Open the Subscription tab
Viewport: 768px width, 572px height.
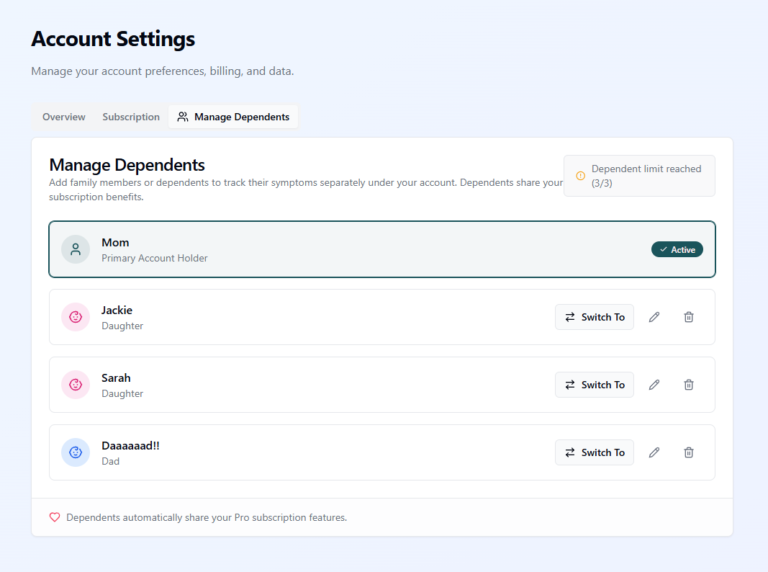(131, 117)
